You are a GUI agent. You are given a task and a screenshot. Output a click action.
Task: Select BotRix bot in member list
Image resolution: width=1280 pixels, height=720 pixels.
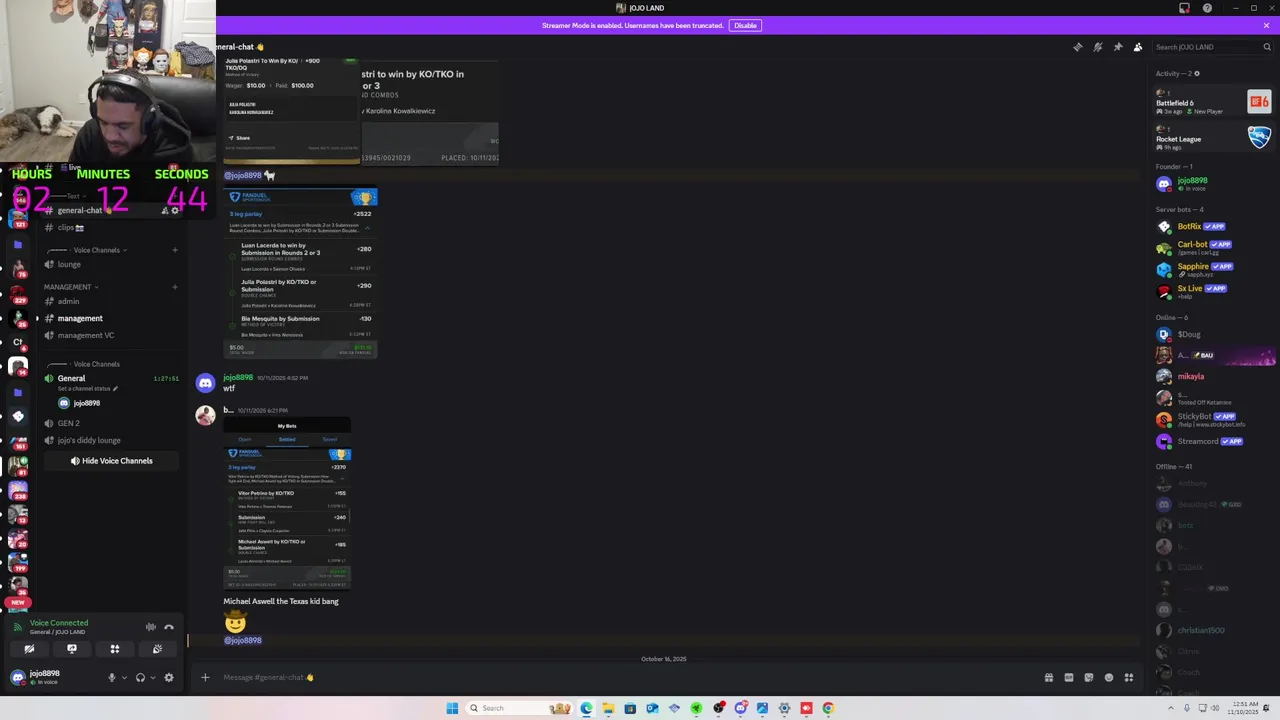coord(1213,226)
